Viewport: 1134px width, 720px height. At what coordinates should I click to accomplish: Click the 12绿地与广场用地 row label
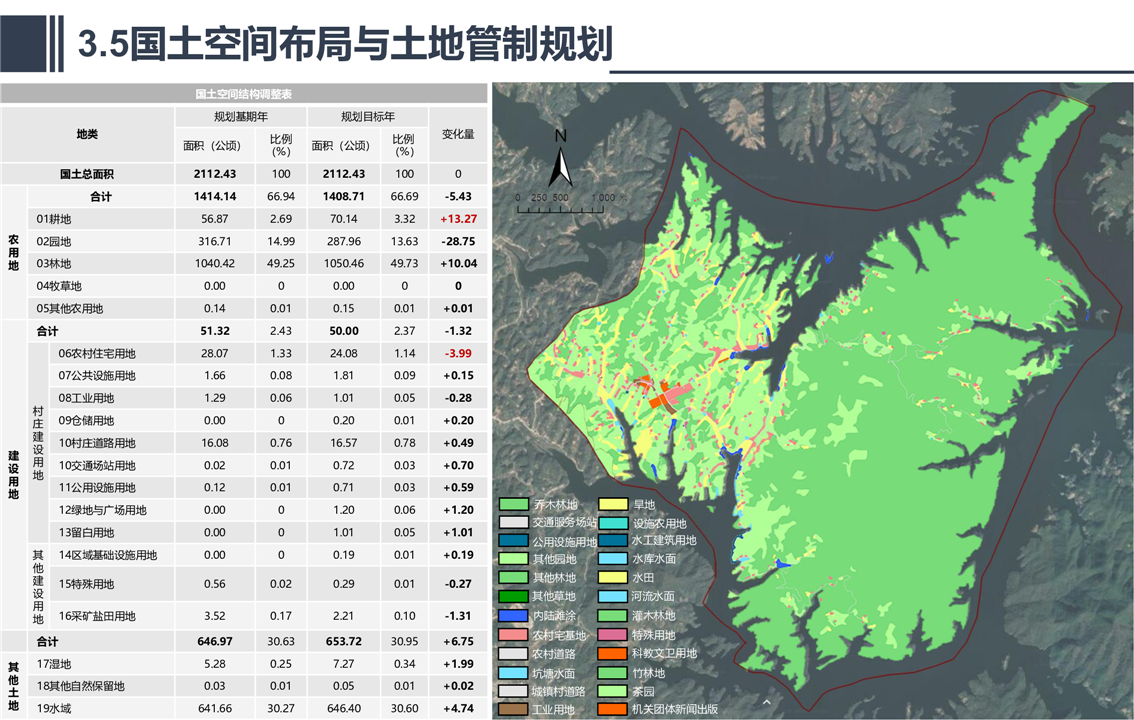pos(103,510)
